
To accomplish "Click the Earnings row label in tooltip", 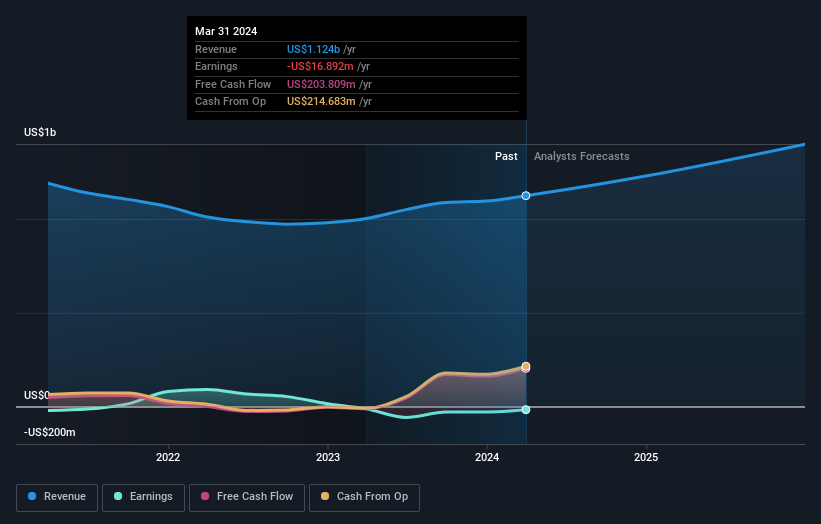I will [216, 66].
